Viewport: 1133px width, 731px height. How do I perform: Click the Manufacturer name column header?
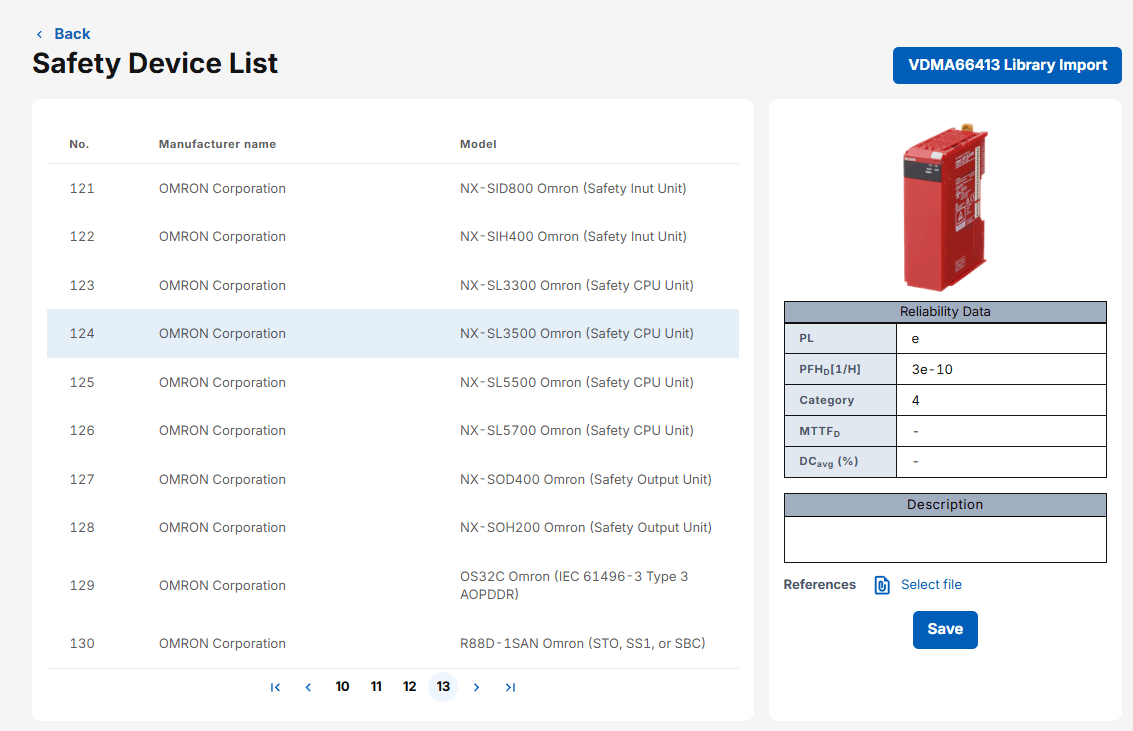coord(217,144)
